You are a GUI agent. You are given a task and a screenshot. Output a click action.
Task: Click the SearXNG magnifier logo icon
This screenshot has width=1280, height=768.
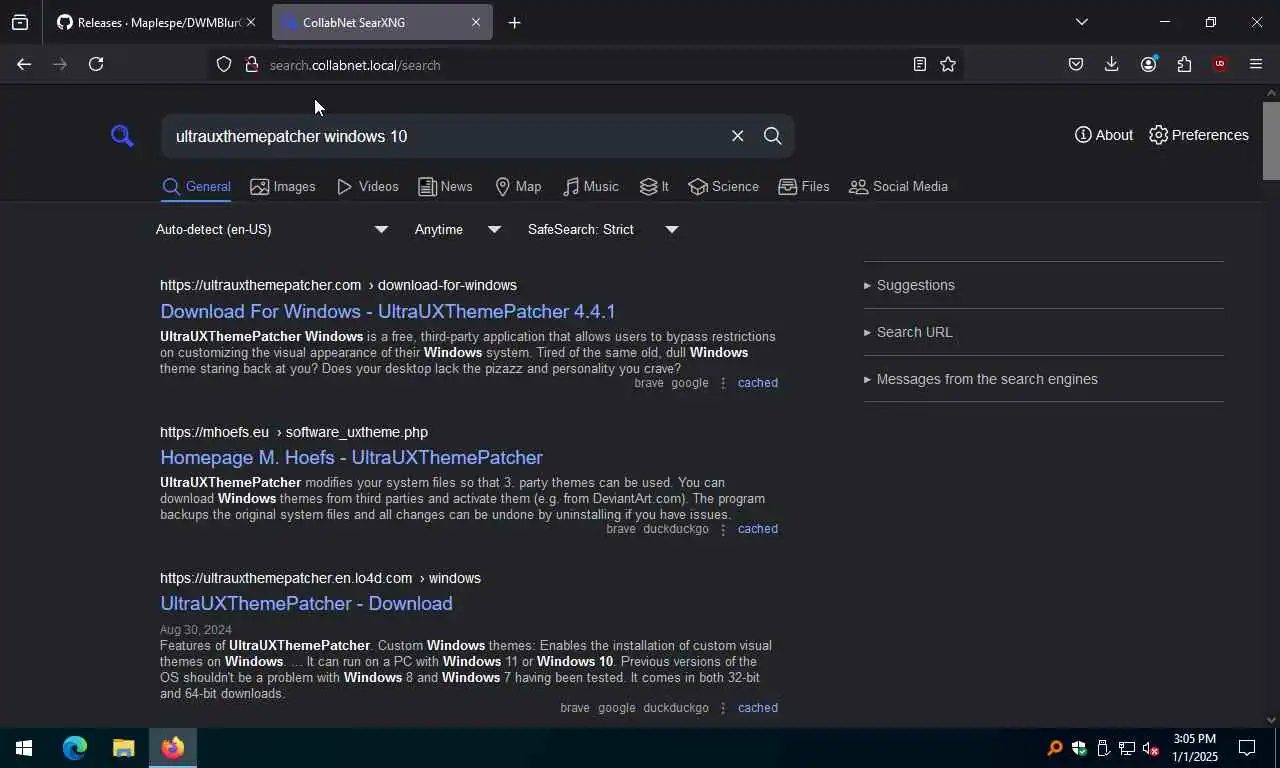pyautogui.click(x=122, y=135)
